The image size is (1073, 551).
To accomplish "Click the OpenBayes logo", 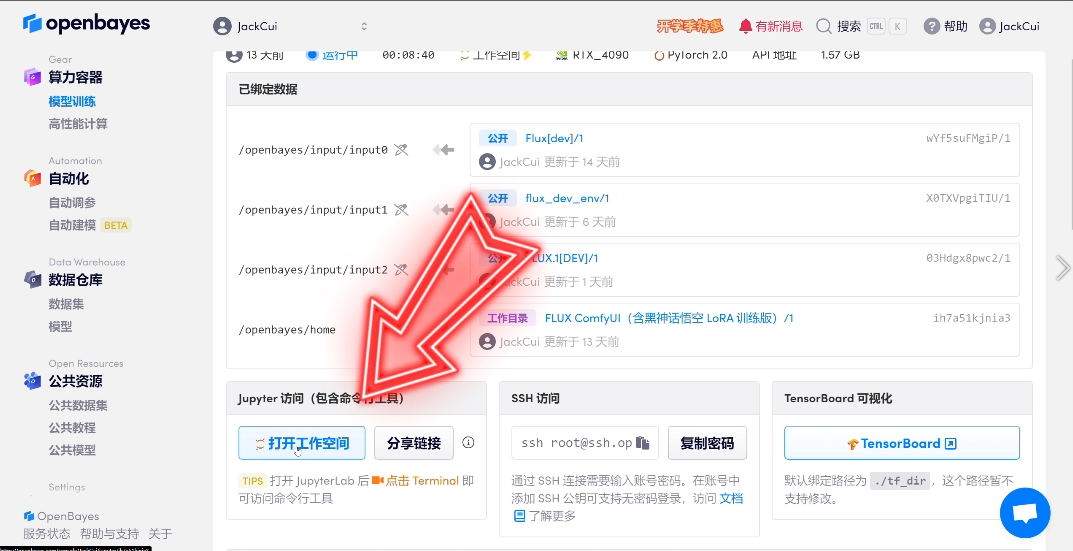I will tap(86, 24).
